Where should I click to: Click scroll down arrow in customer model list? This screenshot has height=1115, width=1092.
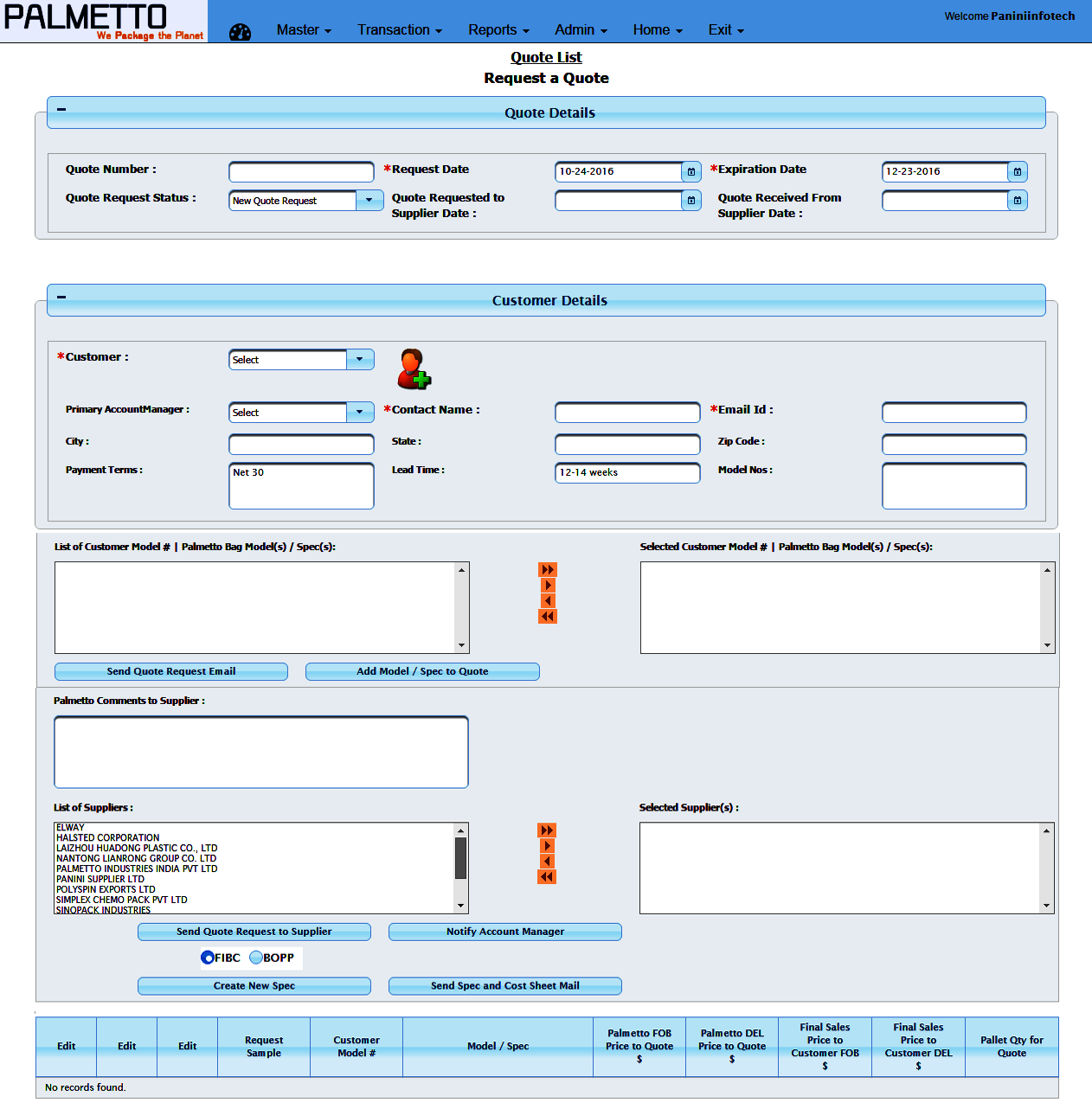(x=462, y=645)
